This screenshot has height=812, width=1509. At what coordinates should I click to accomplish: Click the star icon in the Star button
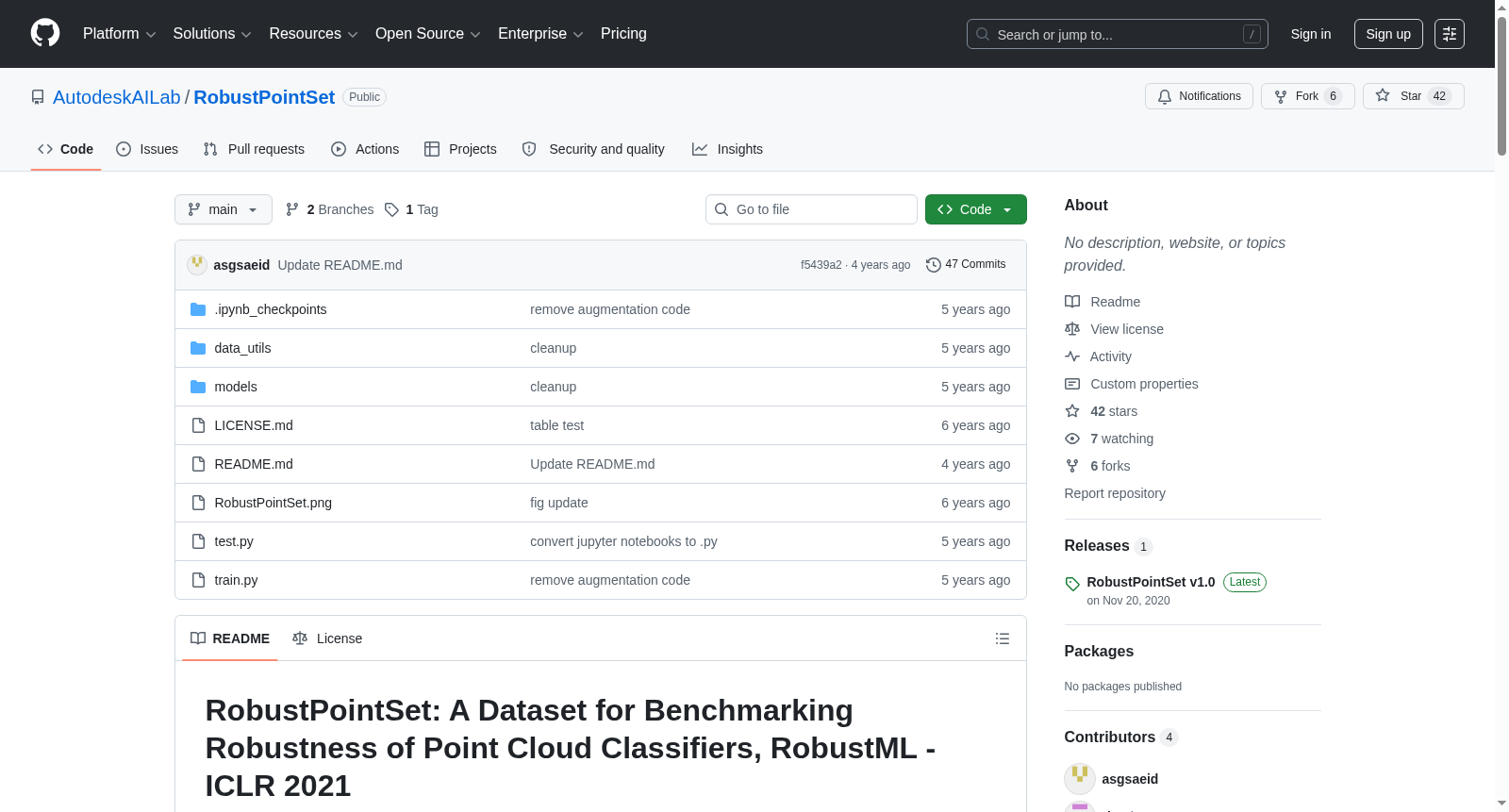tap(1383, 95)
